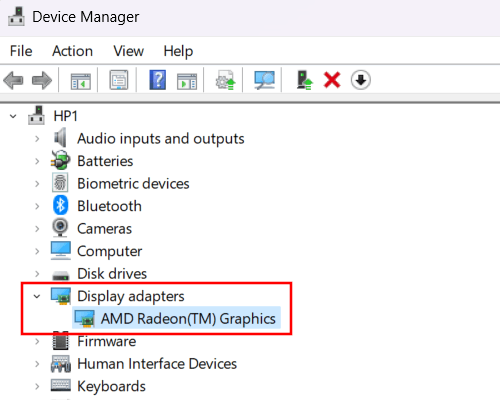500x400 pixels.
Task: Click the Biometric devices fingerprint icon
Action: (60, 183)
